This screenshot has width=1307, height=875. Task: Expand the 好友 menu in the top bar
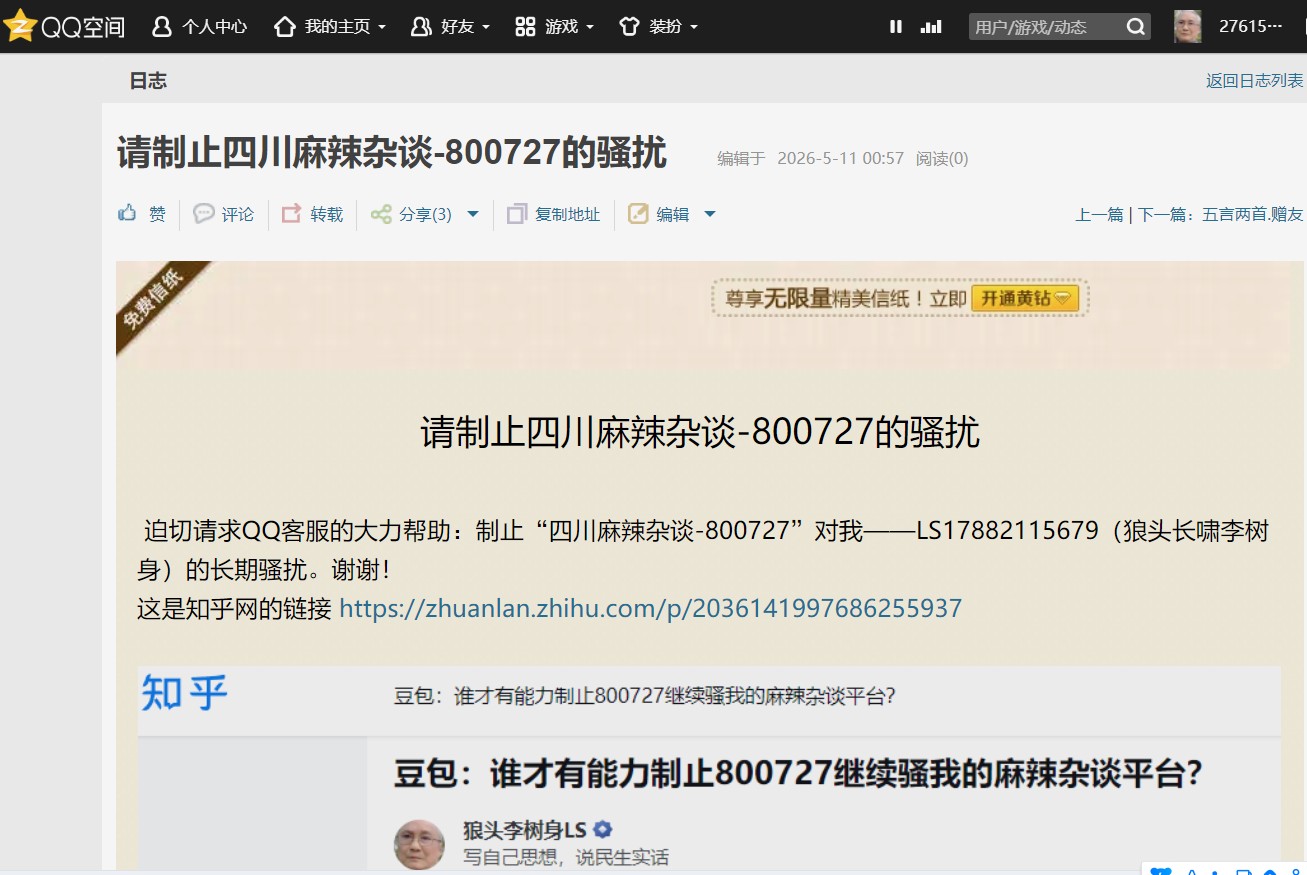pos(450,27)
